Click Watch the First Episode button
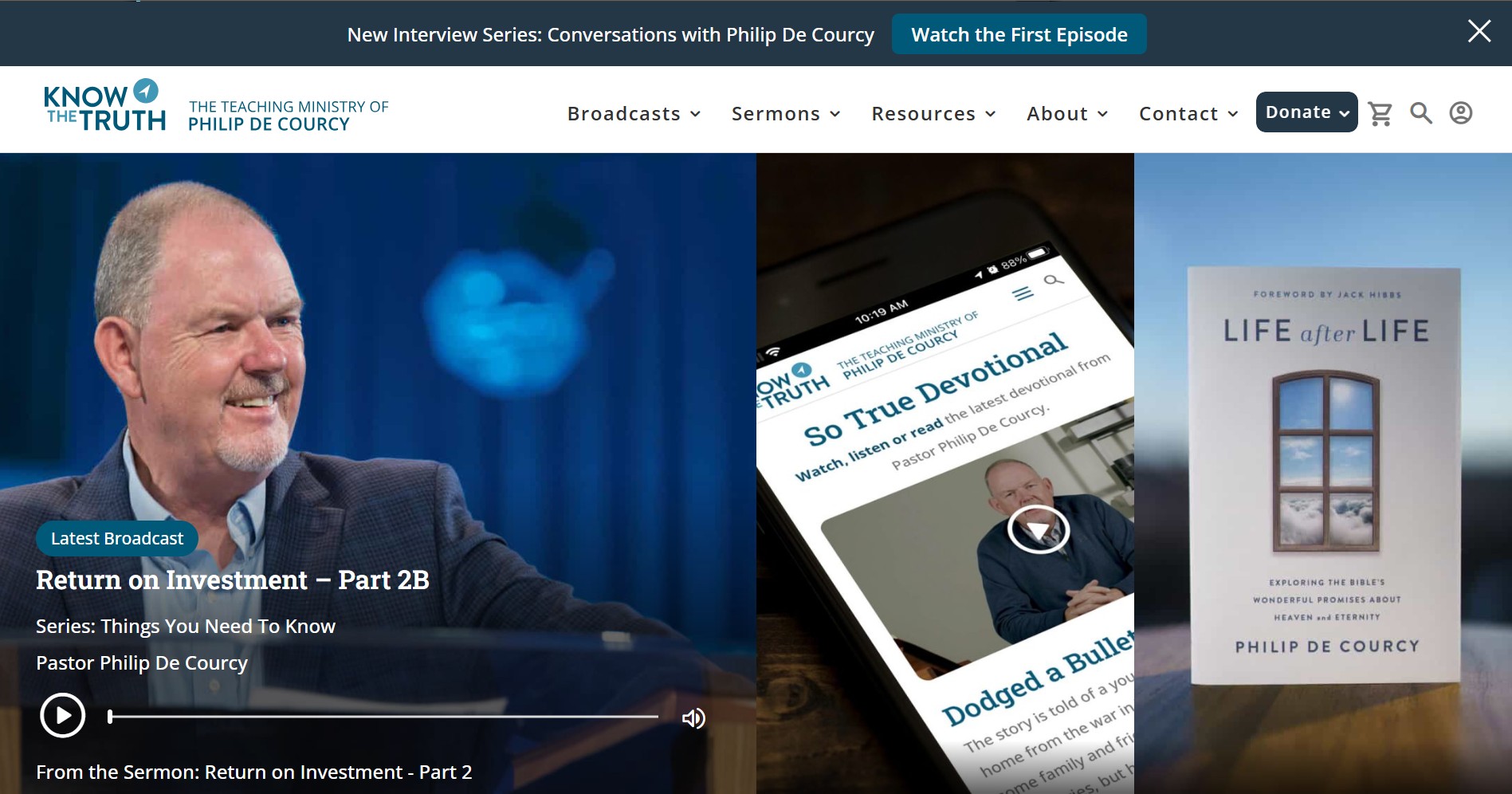 point(1019,34)
